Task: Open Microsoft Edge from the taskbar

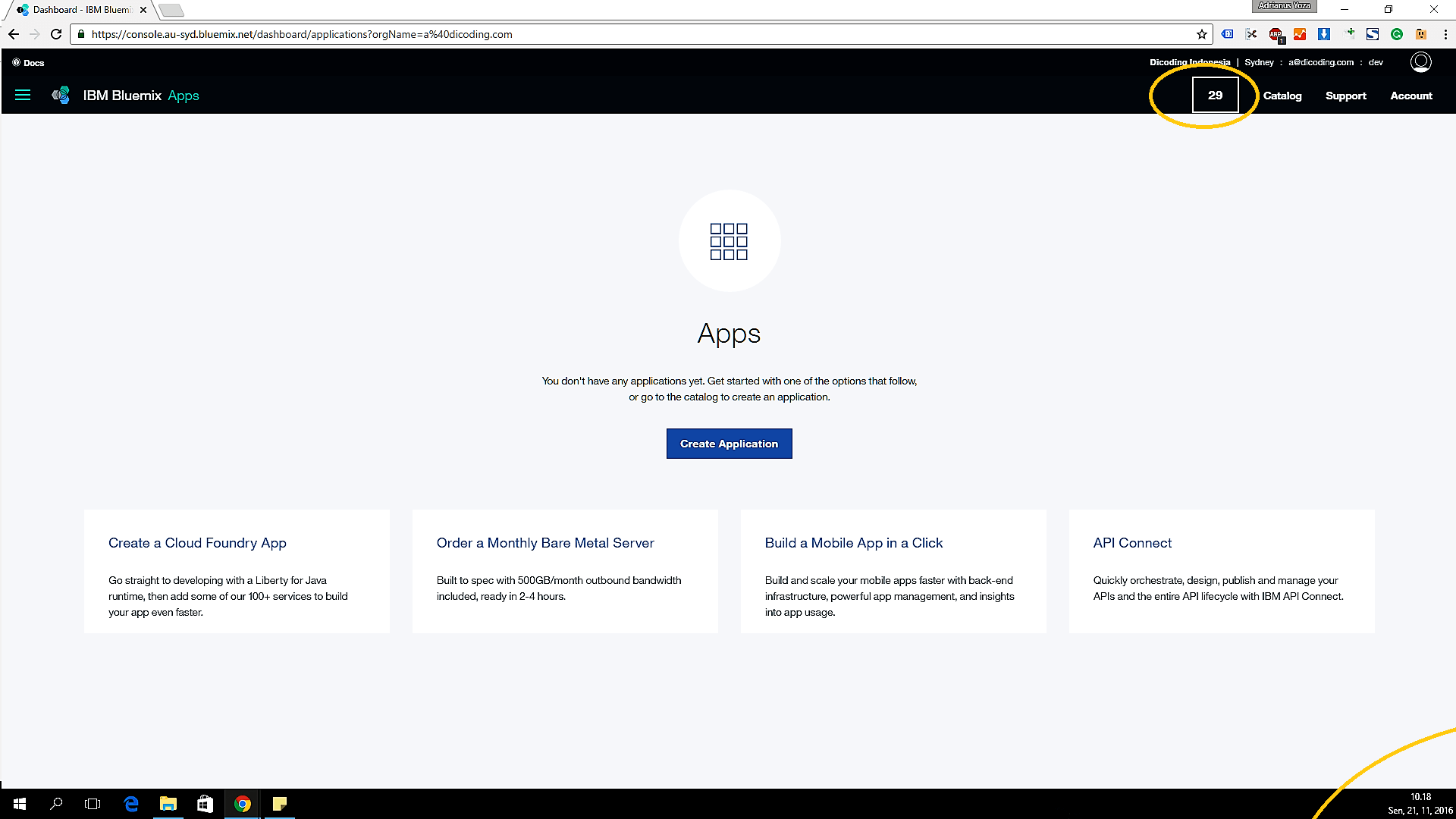Action: pyautogui.click(x=131, y=804)
